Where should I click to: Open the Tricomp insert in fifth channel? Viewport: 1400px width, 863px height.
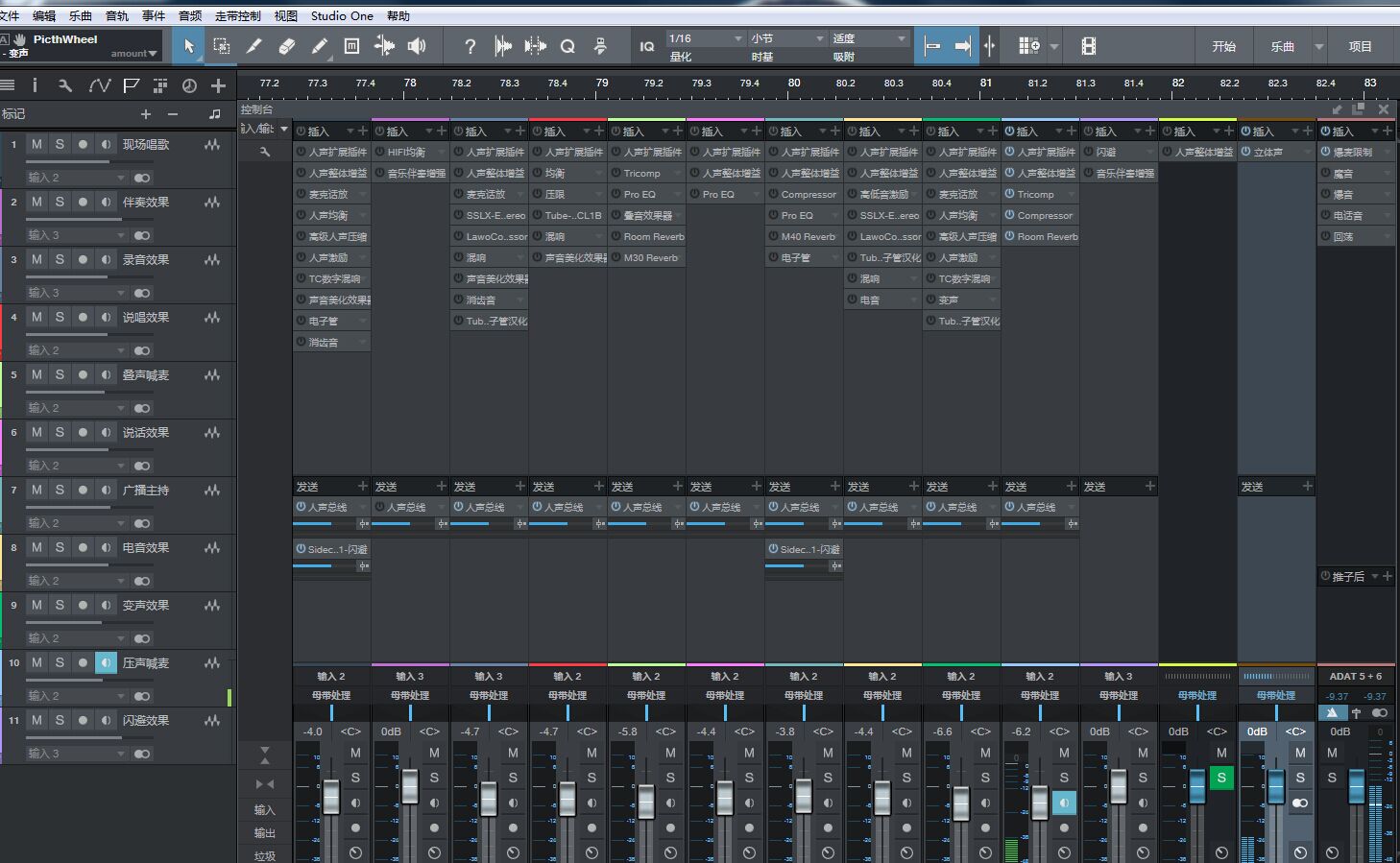click(647, 174)
